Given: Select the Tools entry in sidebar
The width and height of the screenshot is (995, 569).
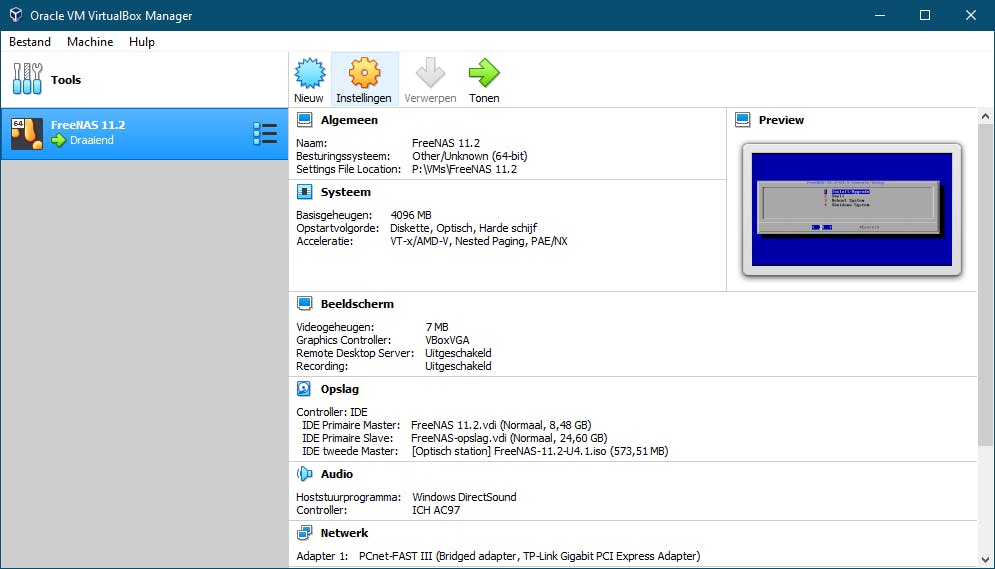Looking at the screenshot, I should point(144,80).
